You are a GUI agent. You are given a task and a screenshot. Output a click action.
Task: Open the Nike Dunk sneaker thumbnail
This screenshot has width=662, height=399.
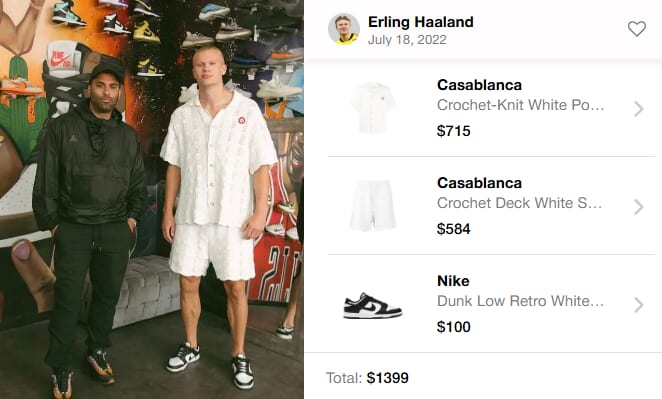click(372, 305)
